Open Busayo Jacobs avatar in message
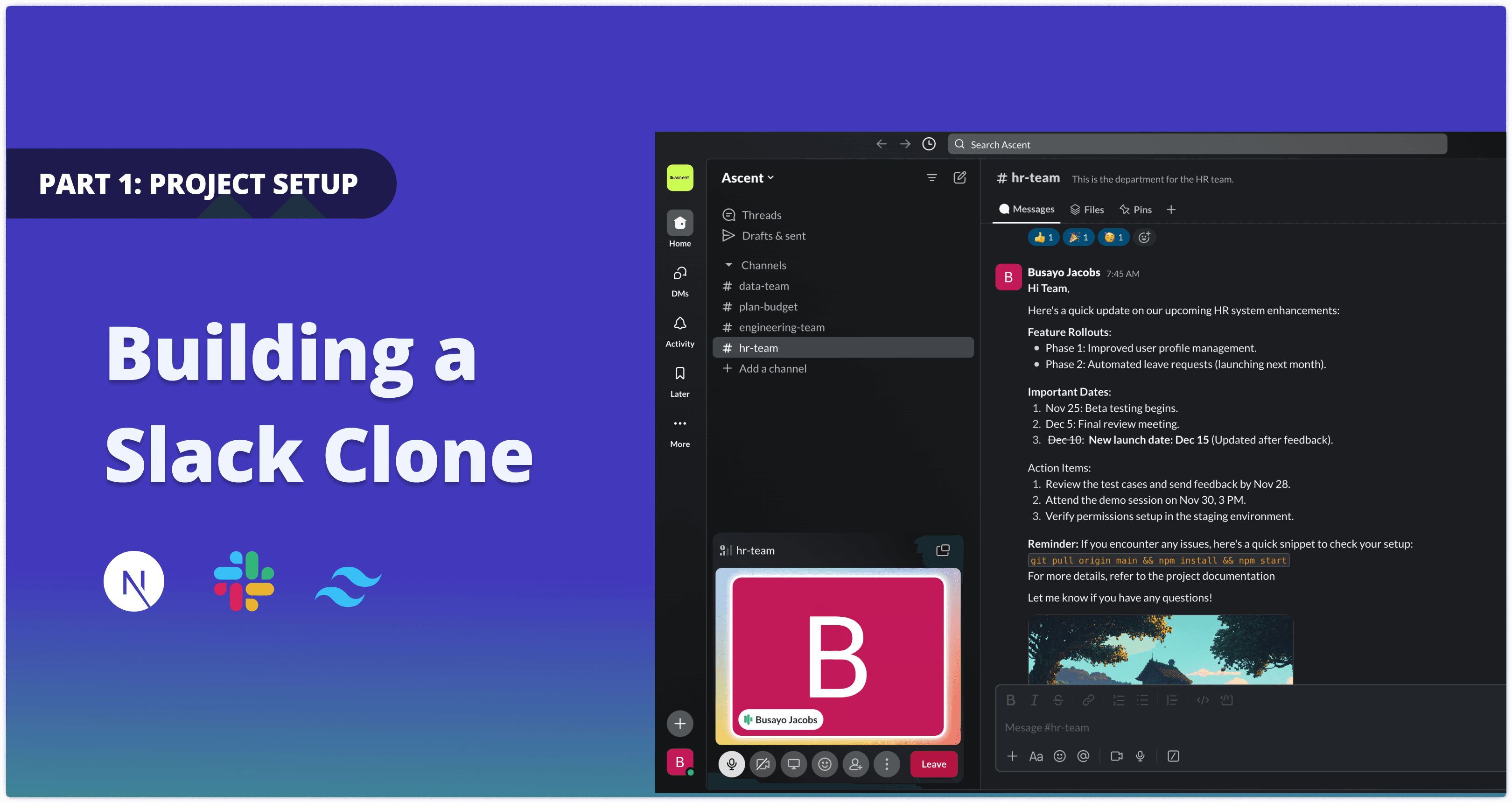1512x803 pixels. click(x=1008, y=277)
